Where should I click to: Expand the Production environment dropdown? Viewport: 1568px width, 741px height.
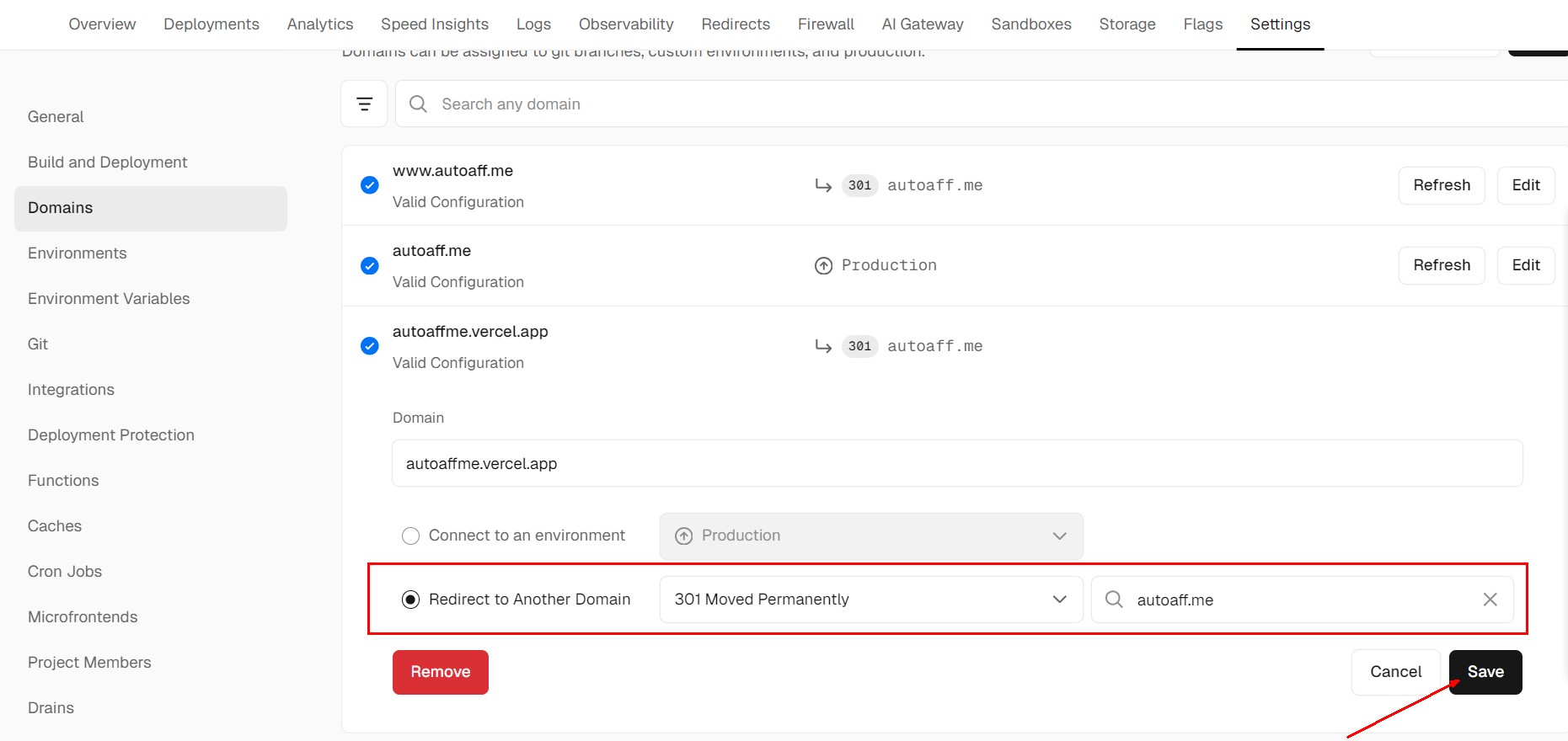click(x=870, y=536)
